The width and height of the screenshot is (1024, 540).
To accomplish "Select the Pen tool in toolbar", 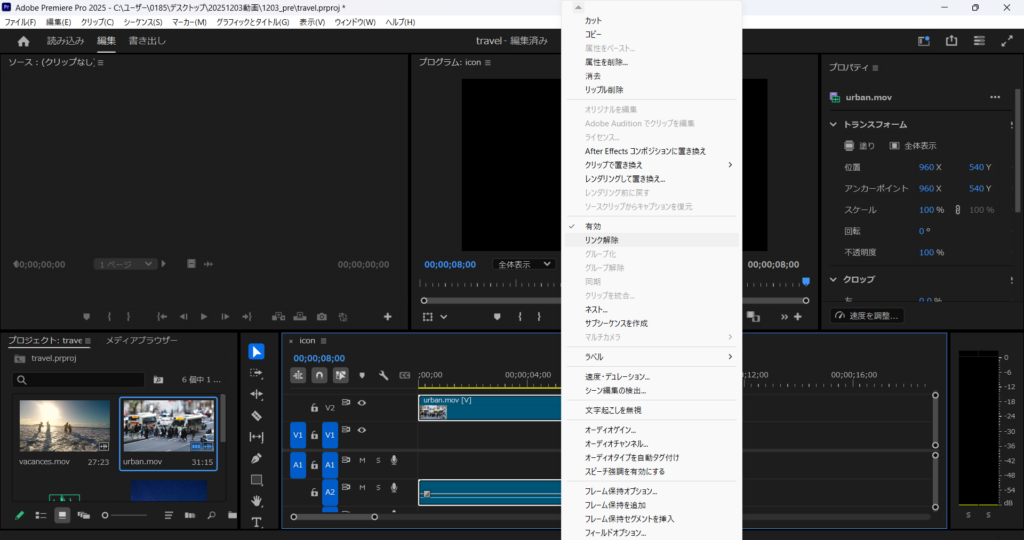I will pyautogui.click(x=256, y=458).
